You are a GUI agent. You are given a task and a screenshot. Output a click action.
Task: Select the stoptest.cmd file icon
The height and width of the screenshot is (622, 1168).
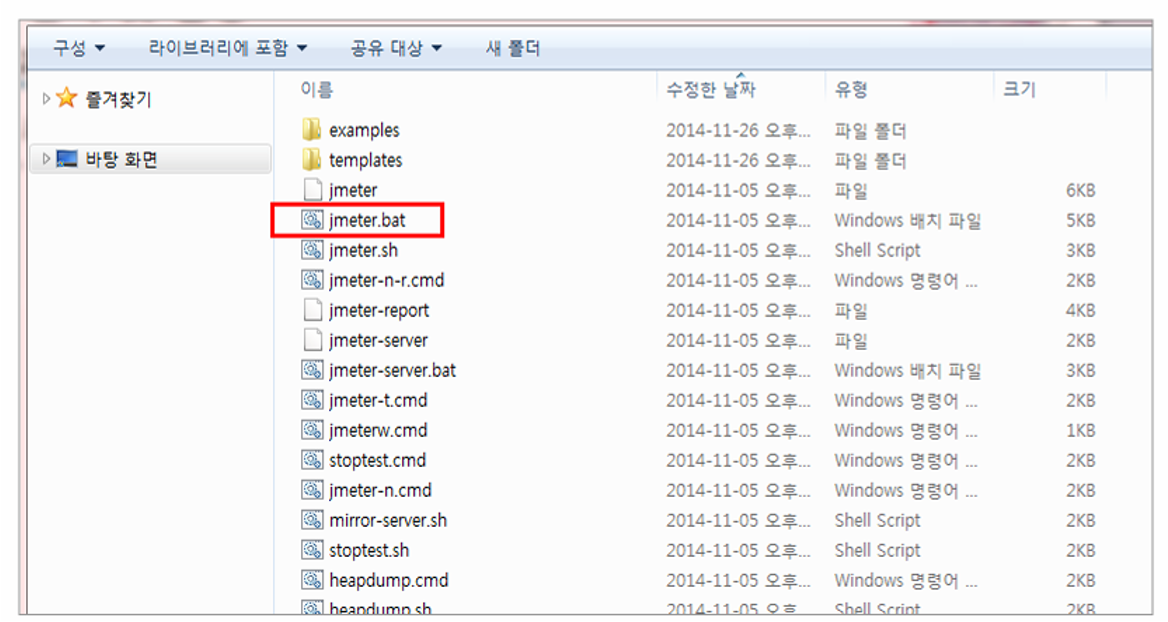pyautogui.click(x=312, y=460)
